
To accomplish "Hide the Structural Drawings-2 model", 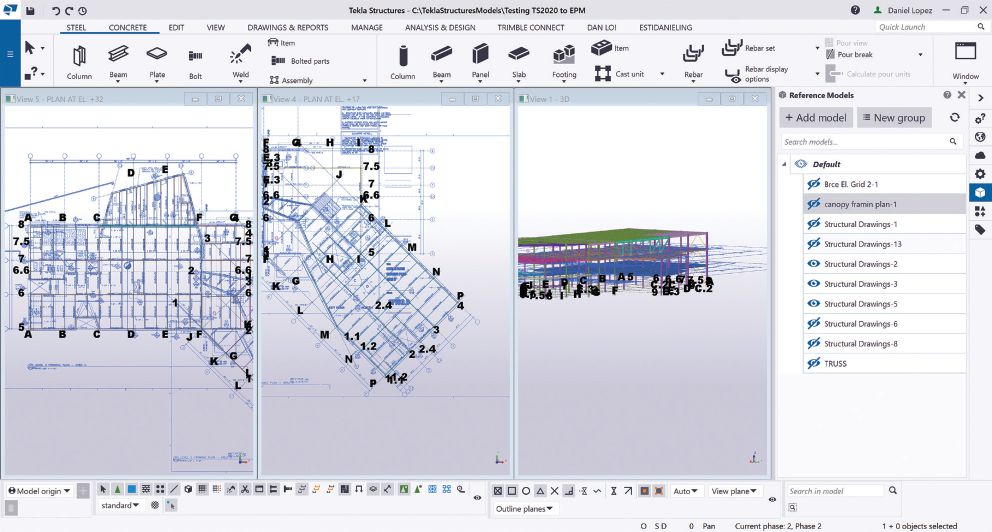I will [x=813, y=264].
